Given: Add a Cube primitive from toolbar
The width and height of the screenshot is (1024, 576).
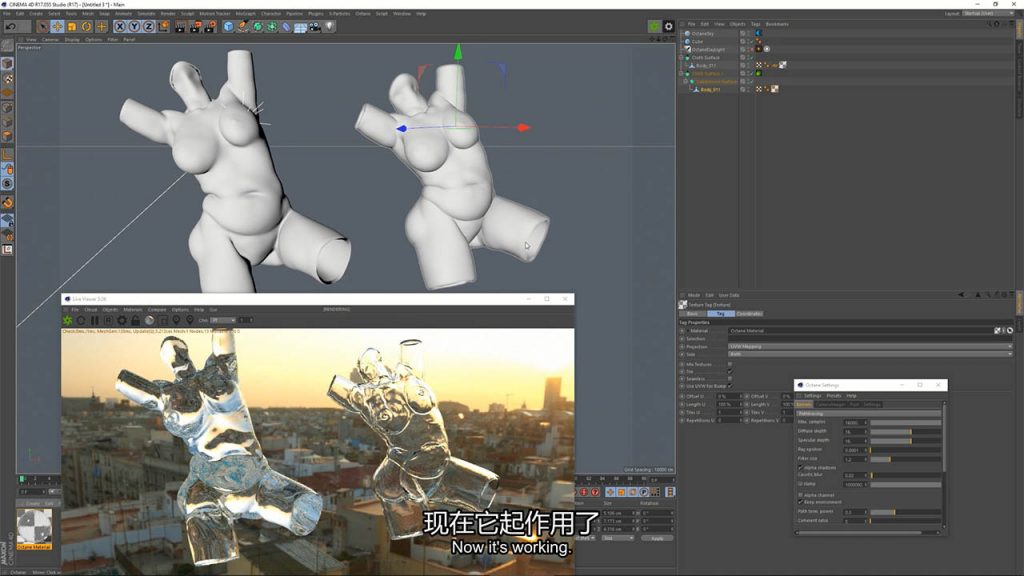Looking at the screenshot, I should (229, 27).
